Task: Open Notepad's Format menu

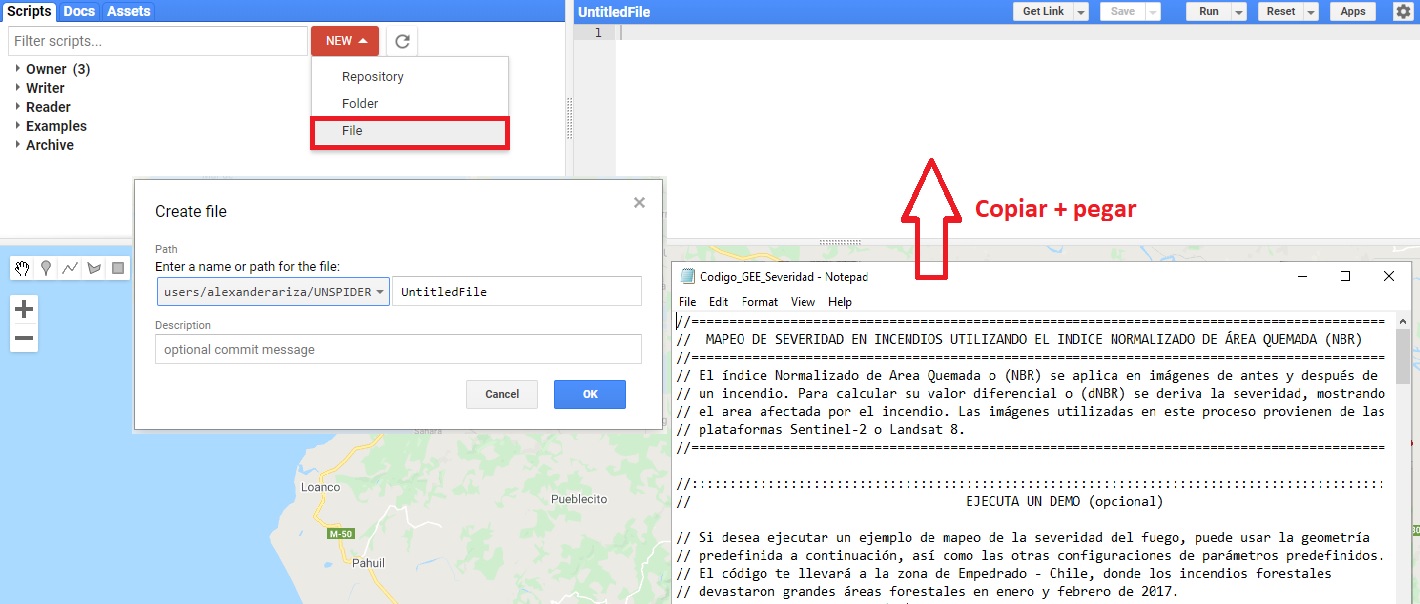Action: 760,302
